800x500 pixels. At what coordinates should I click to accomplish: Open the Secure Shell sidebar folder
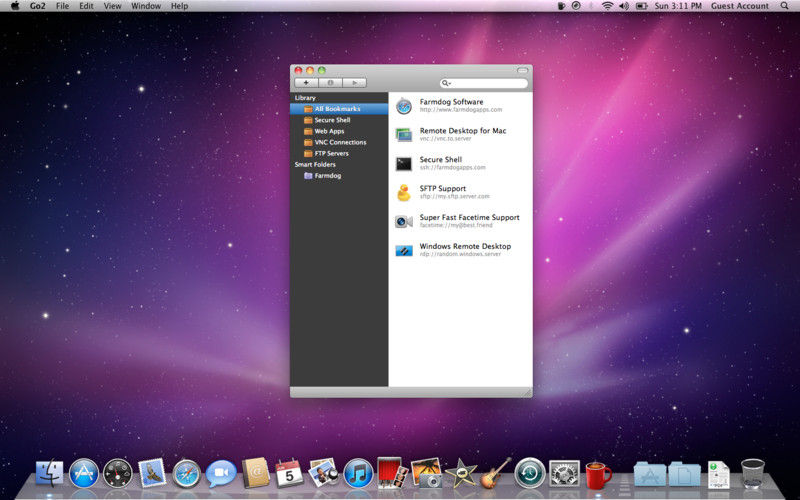[x=332, y=120]
